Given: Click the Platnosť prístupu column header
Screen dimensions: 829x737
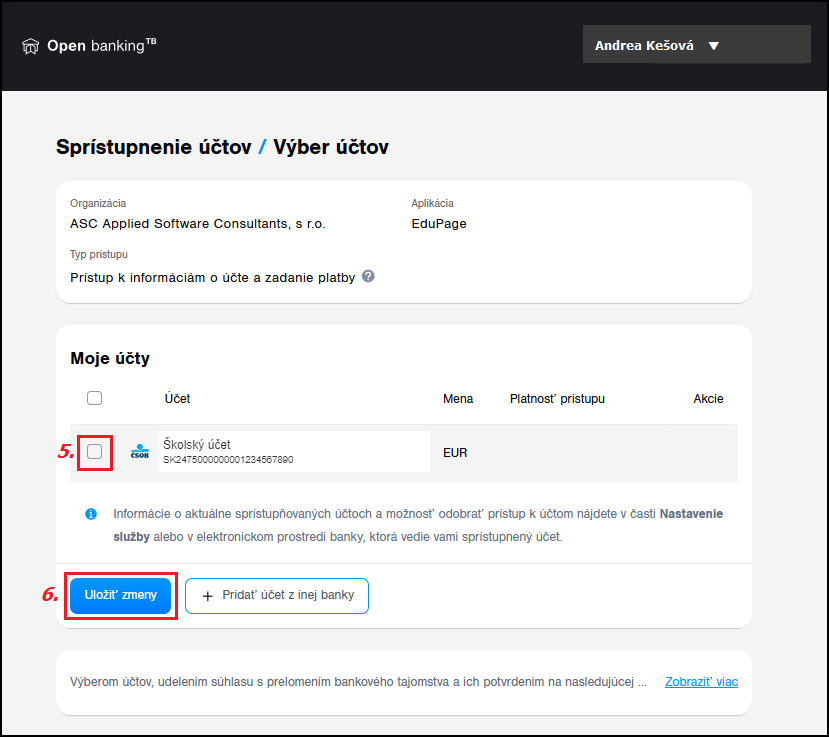Looking at the screenshot, I should [556, 399].
